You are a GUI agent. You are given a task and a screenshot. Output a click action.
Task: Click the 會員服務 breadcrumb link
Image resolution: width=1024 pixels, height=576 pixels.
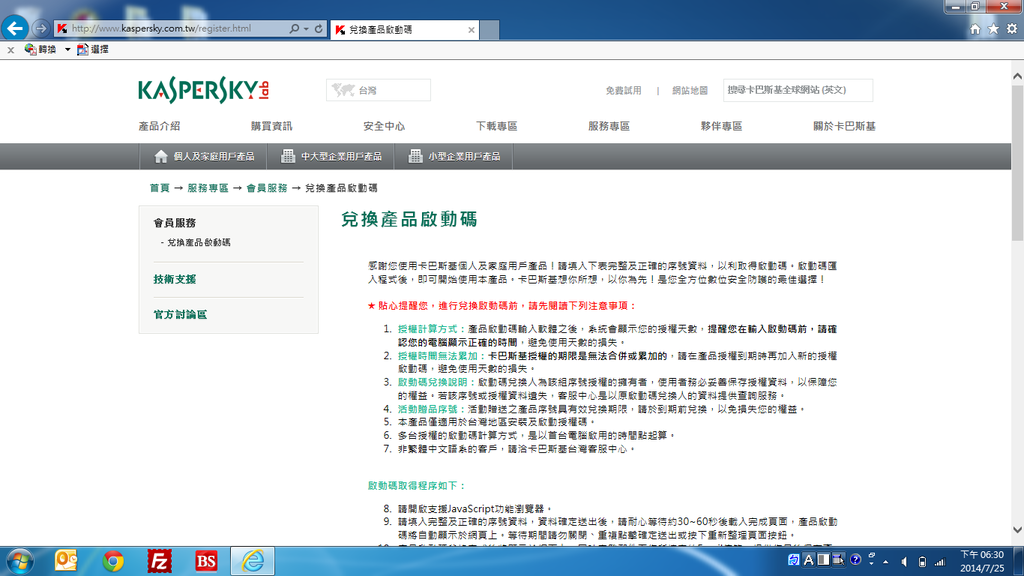[x=266, y=188]
